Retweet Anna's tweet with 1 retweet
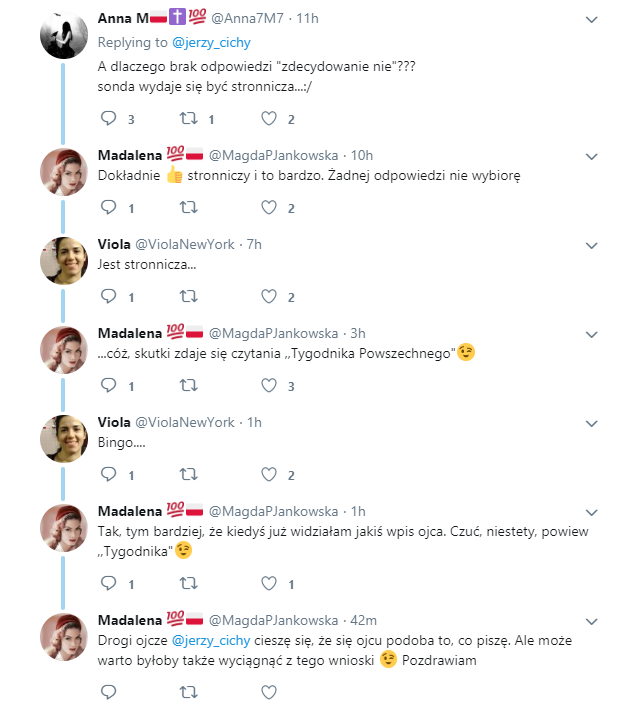 [187, 119]
